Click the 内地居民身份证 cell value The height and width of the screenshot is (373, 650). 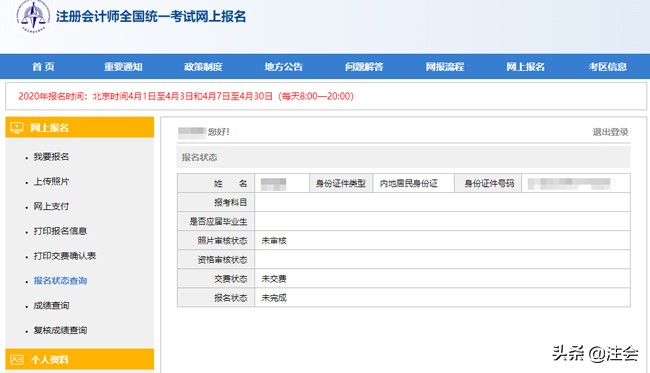[x=409, y=184]
